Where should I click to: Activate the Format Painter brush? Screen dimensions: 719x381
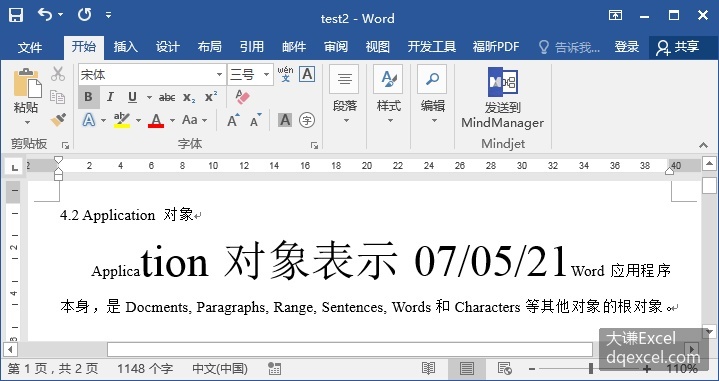tap(58, 120)
